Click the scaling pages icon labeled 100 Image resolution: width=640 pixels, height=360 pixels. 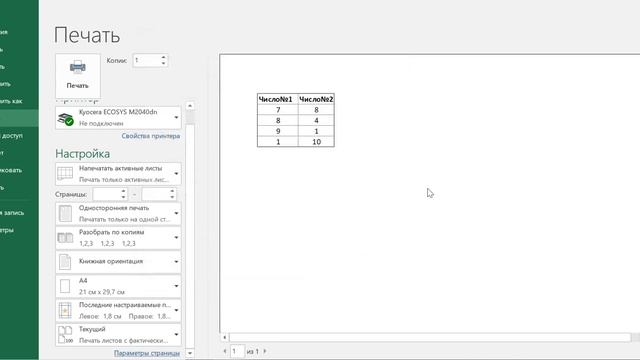(x=65, y=335)
